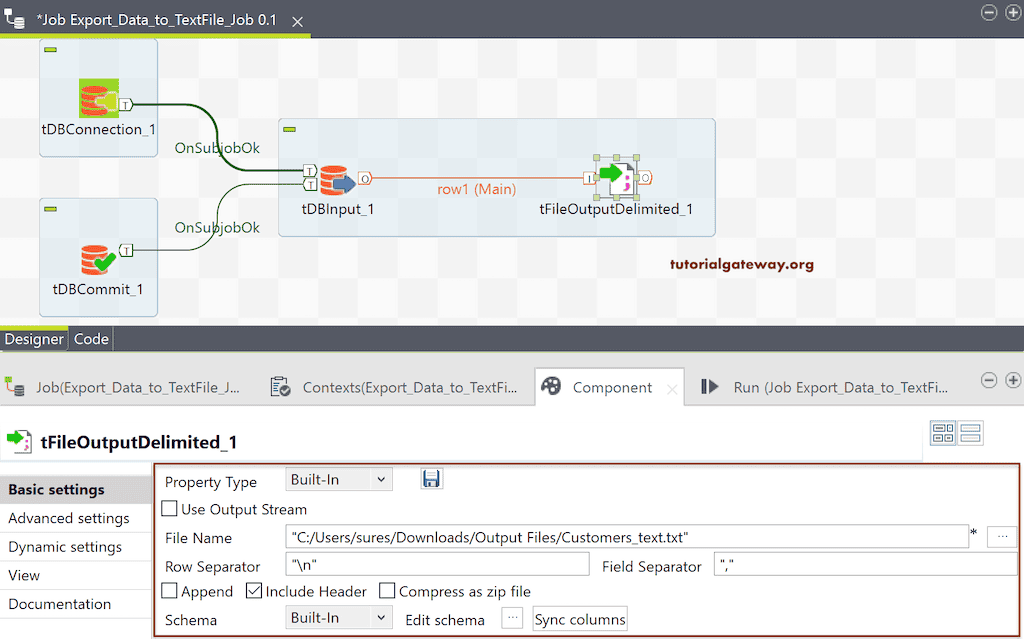Open Dynamic settings section
The height and width of the screenshot is (639, 1024).
[76, 547]
